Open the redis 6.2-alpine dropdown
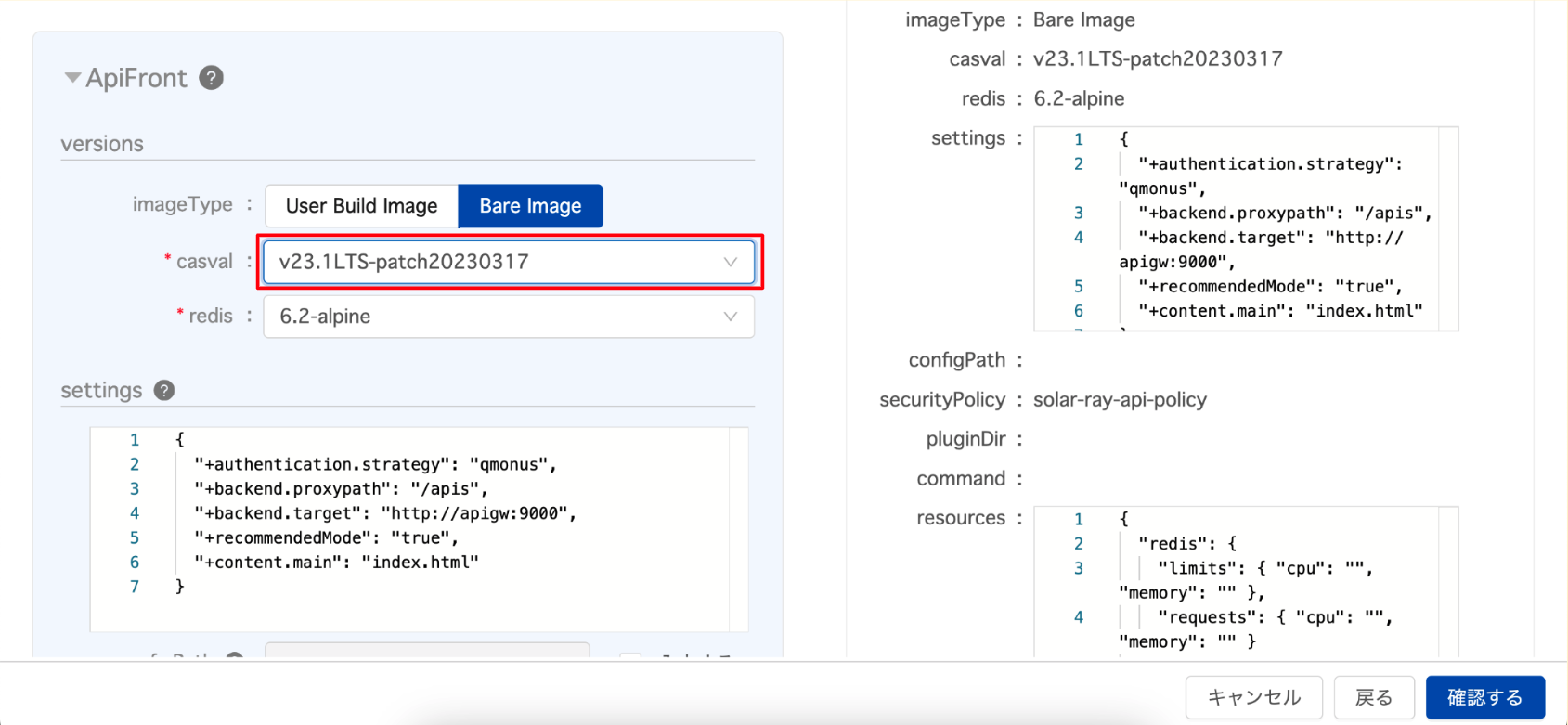This screenshot has height=725, width=1568. point(508,317)
